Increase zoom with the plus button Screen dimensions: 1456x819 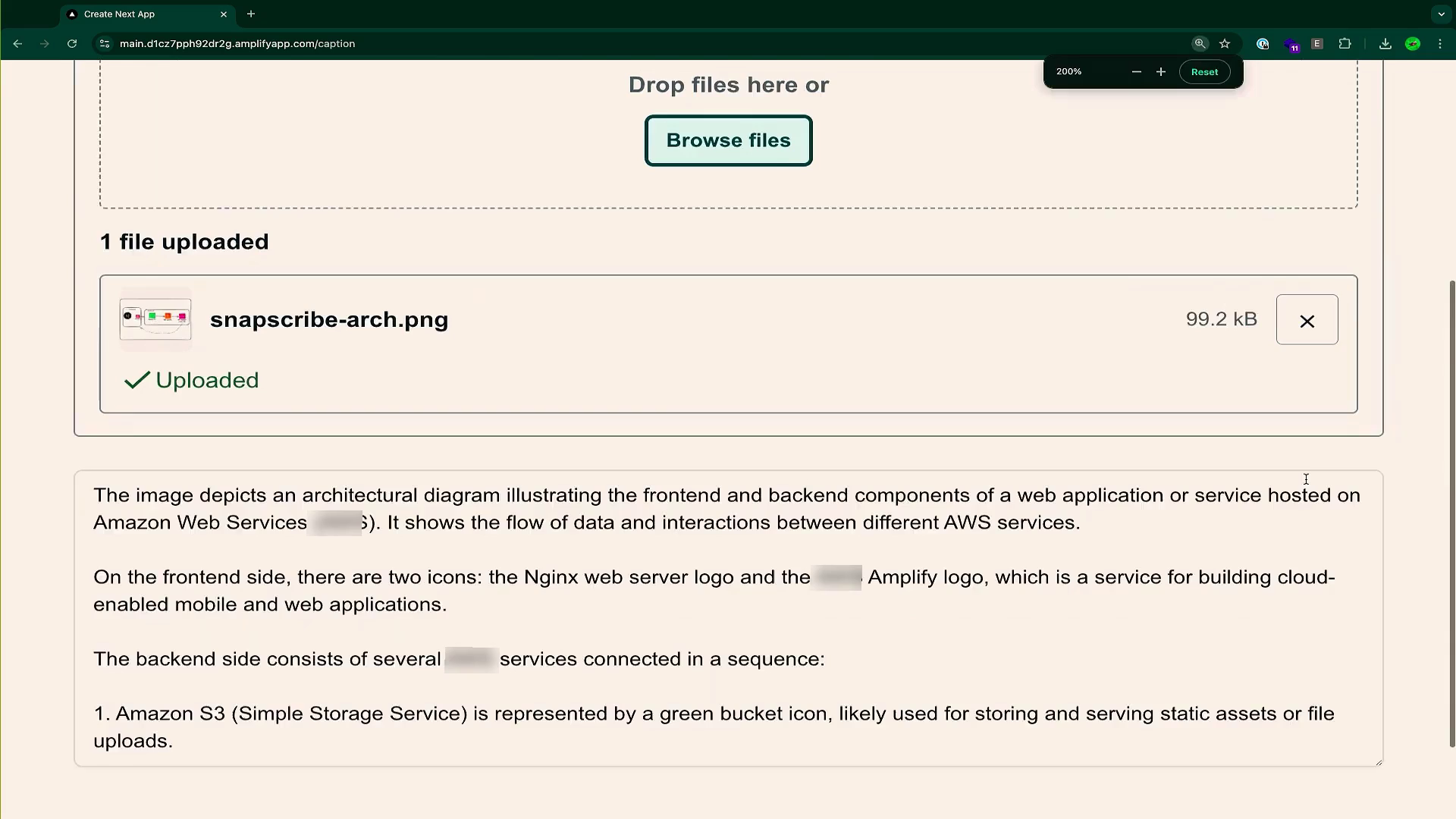pyautogui.click(x=1160, y=72)
